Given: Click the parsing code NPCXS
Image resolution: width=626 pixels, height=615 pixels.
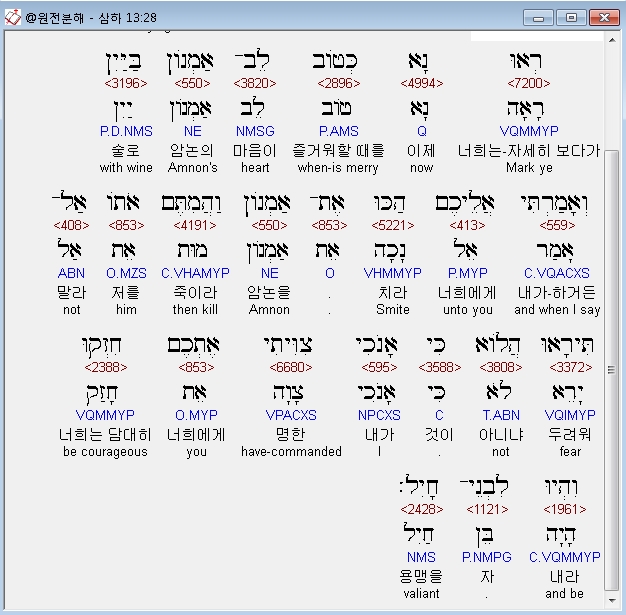Looking at the screenshot, I should coord(379,415).
